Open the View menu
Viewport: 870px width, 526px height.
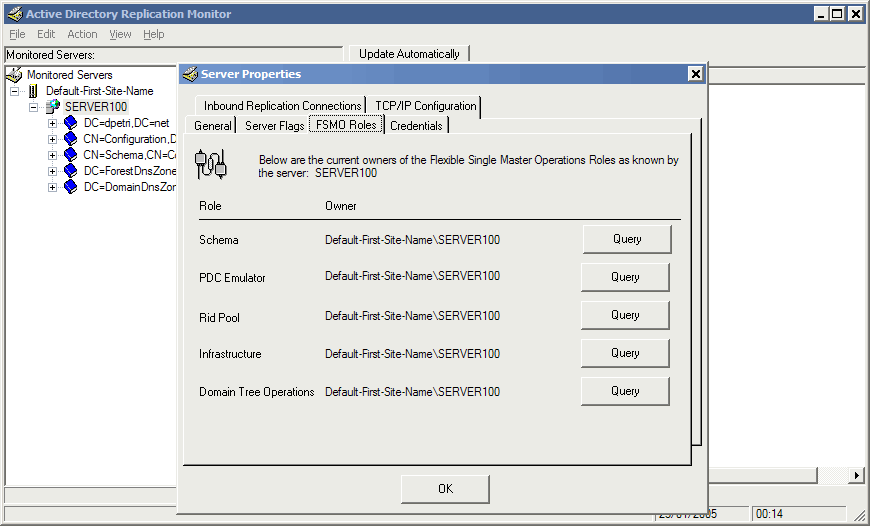coord(120,34)
